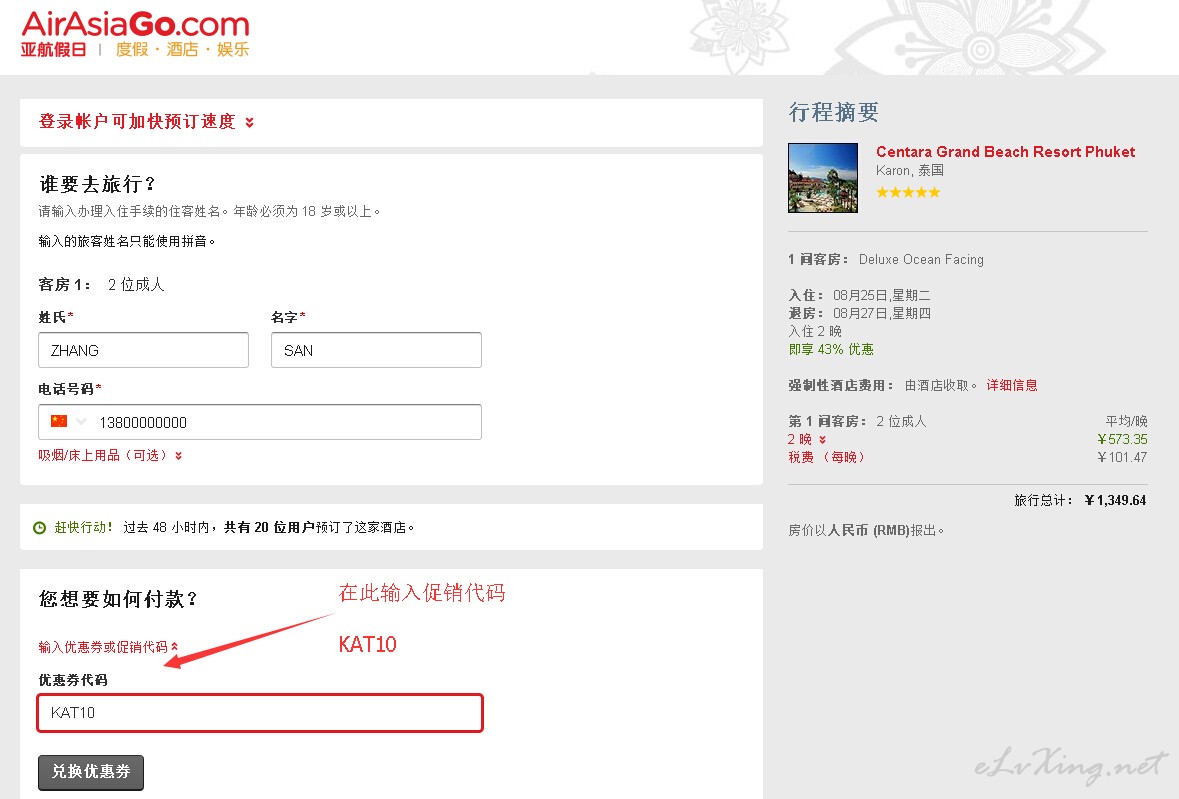
Task: Open the phone country code dropdown arrow
Action: click(81, 422)
